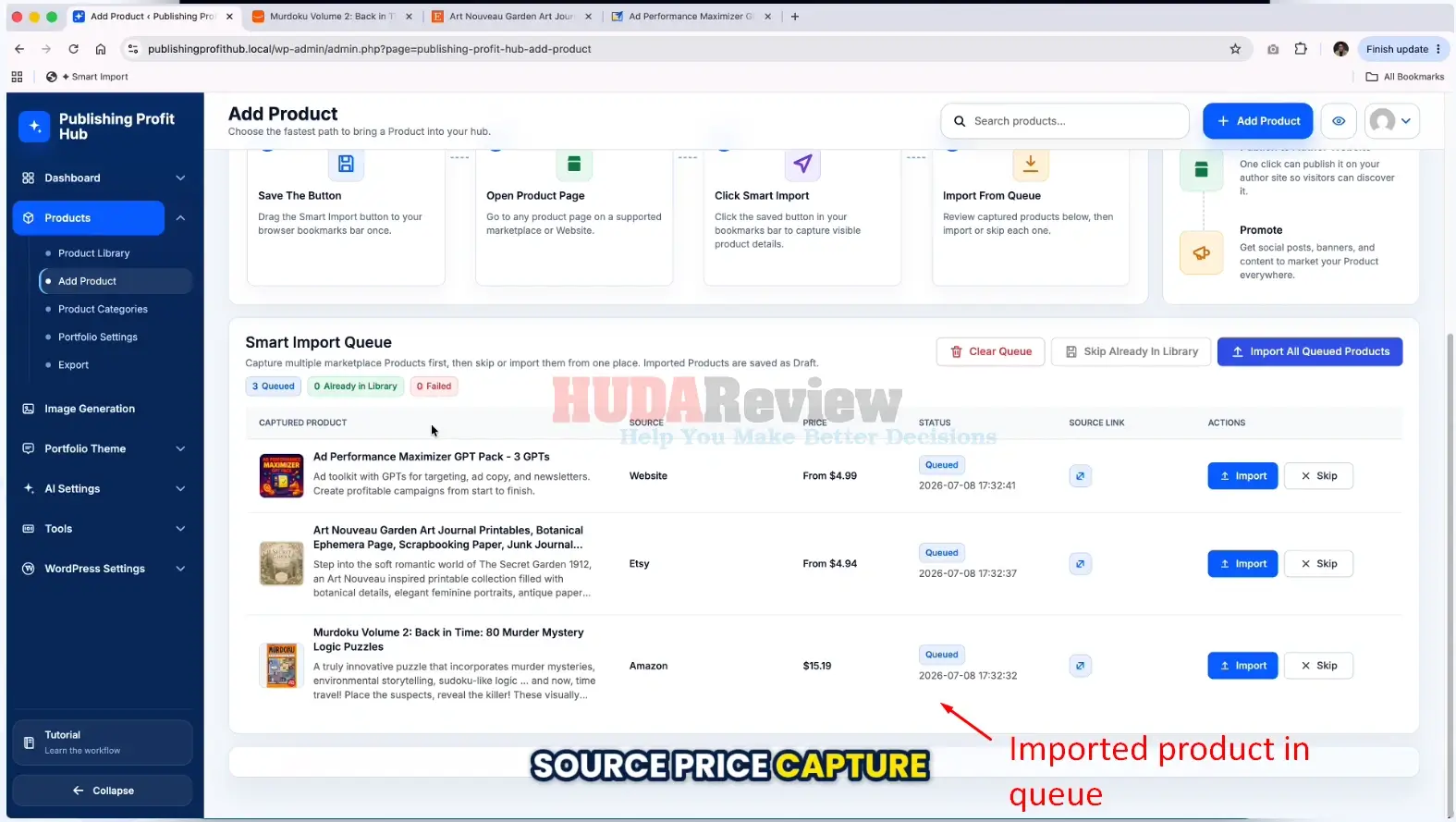The height and width of the screenshot is (822, 1456).
Task: Expand the Tools chevron
Action: (x=180, y=529)
